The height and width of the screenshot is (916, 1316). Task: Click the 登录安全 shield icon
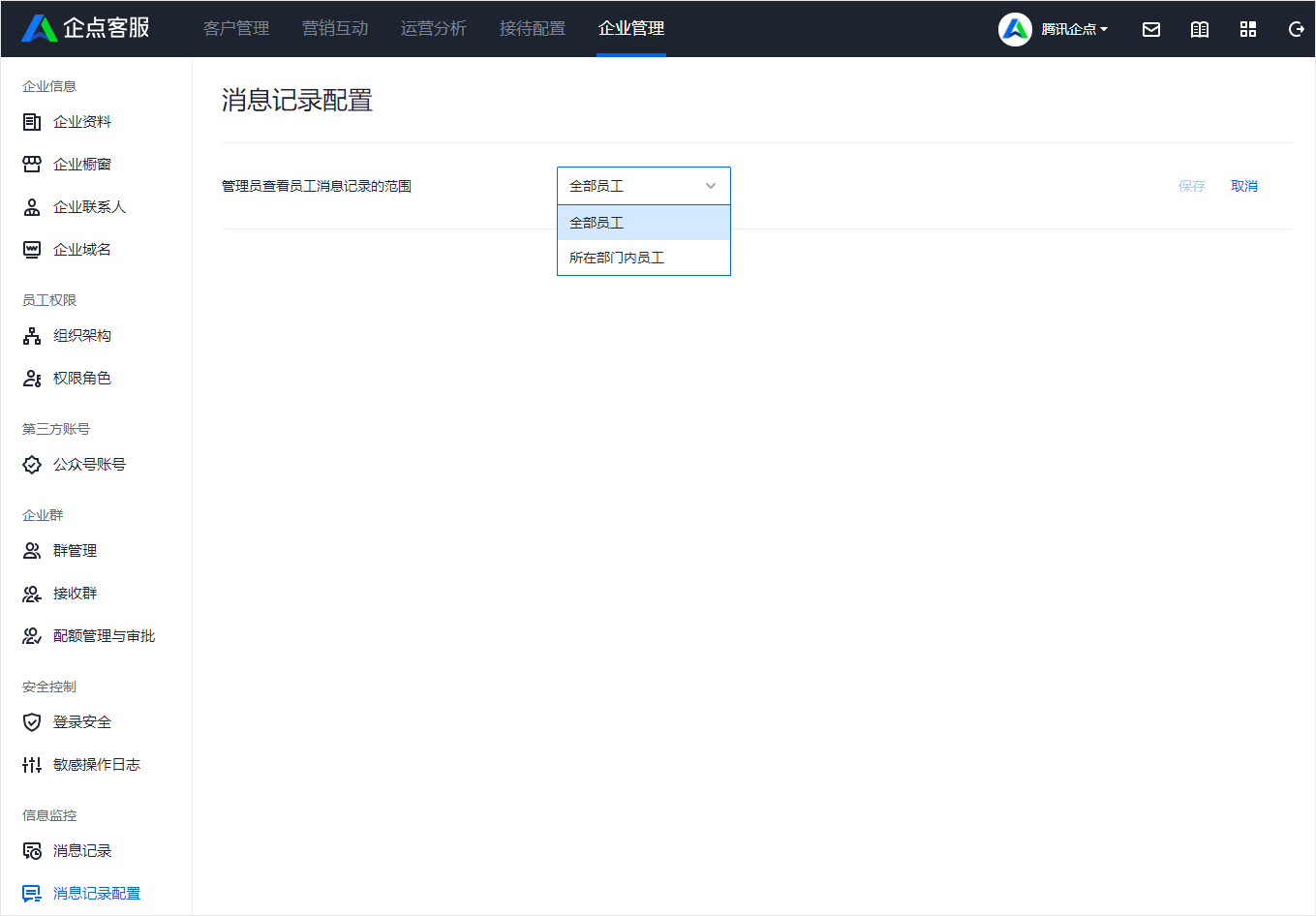click(x=32, y=722)
